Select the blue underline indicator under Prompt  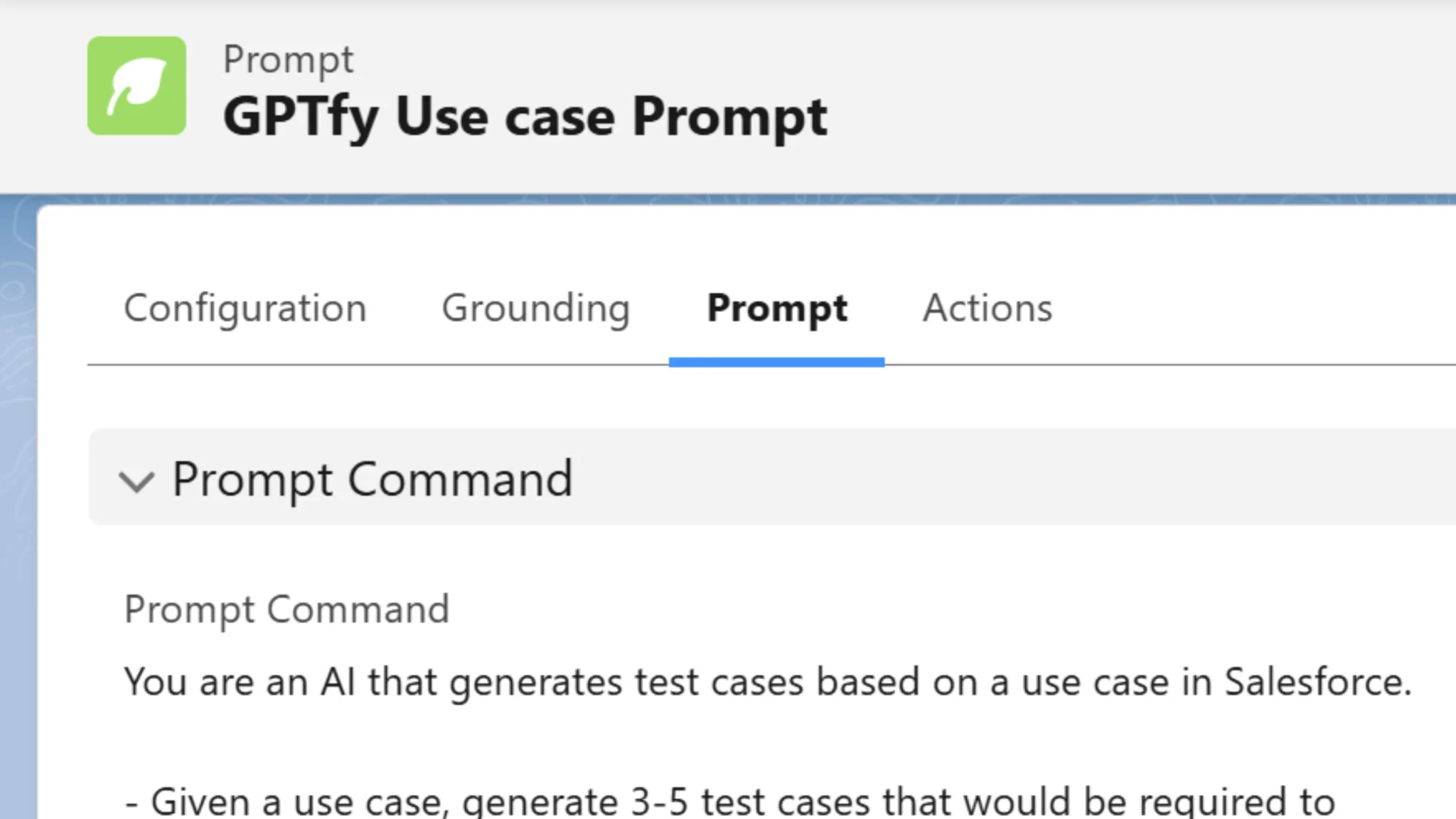(x=776, y=363)
